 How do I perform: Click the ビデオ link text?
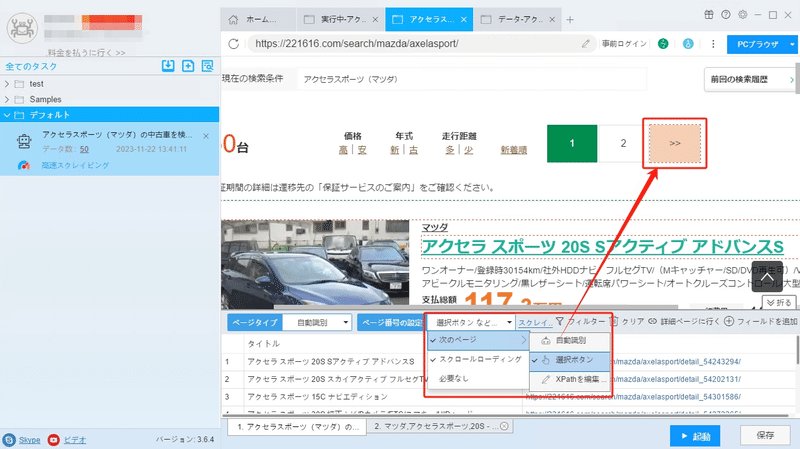pos(75,440)
